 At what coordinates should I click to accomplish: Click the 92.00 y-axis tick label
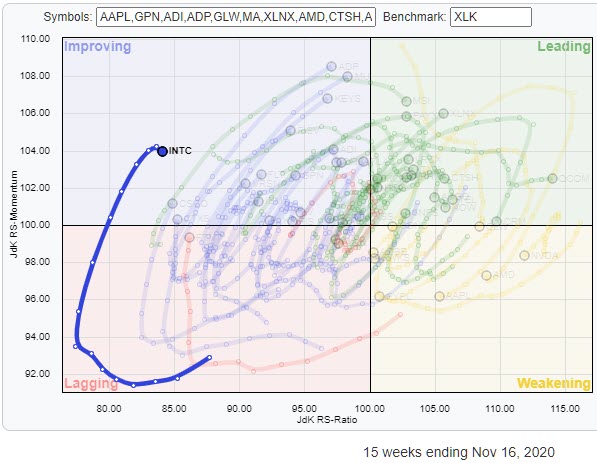click(x=37, y=374)
